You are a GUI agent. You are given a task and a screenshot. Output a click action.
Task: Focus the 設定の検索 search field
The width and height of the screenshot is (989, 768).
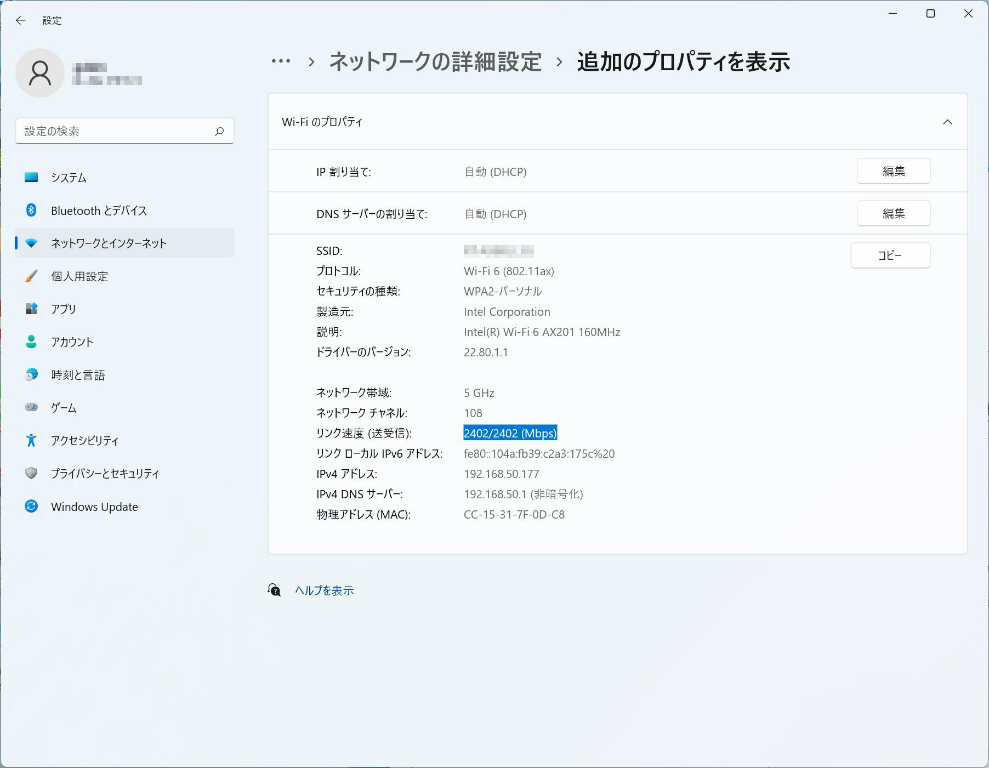(x=115, y=131)
